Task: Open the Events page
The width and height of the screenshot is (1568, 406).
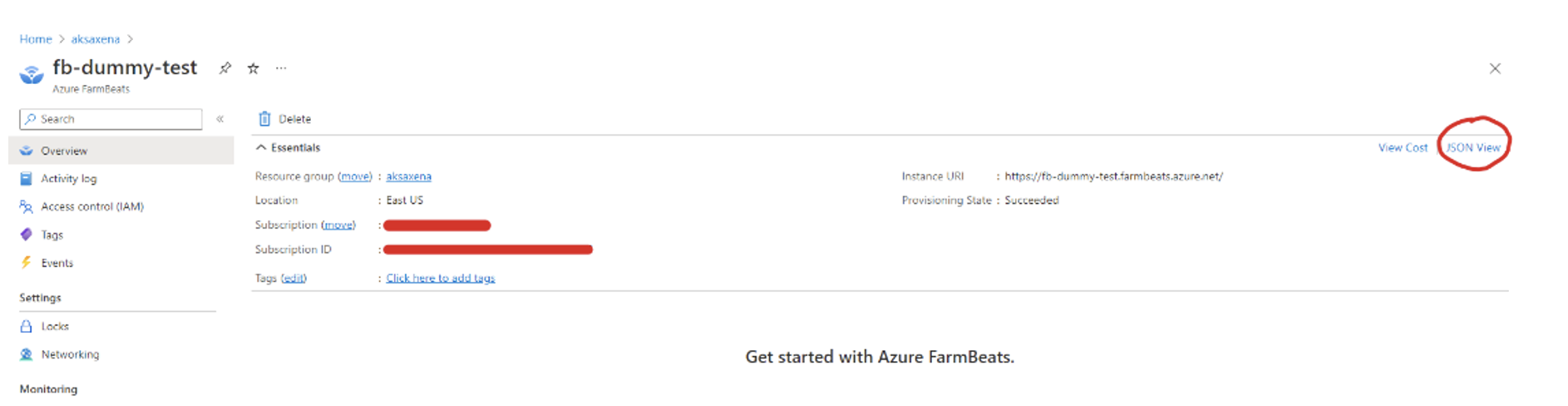Action: [57, 263]
